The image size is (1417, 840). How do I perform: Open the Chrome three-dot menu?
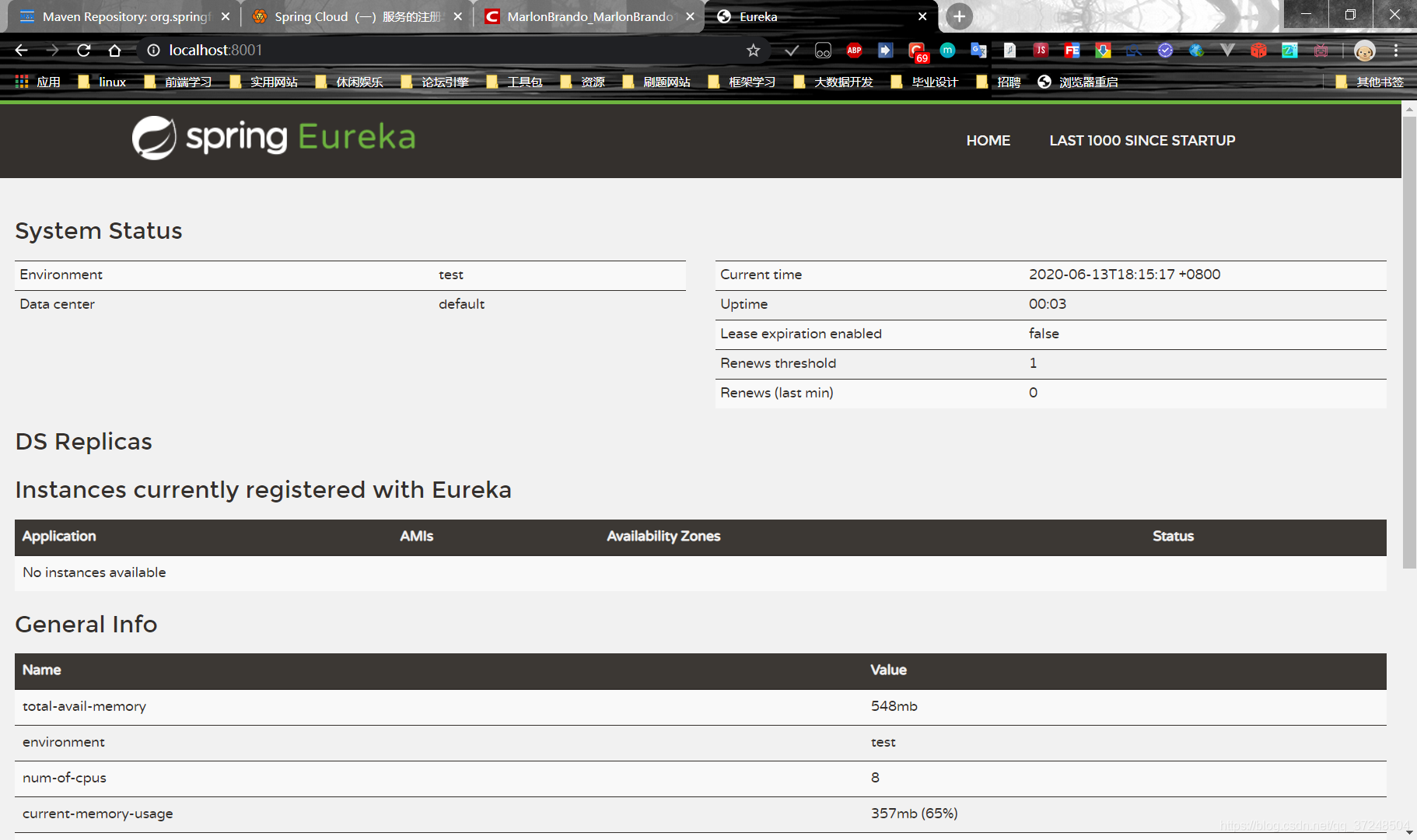[x=1396, y=51]
